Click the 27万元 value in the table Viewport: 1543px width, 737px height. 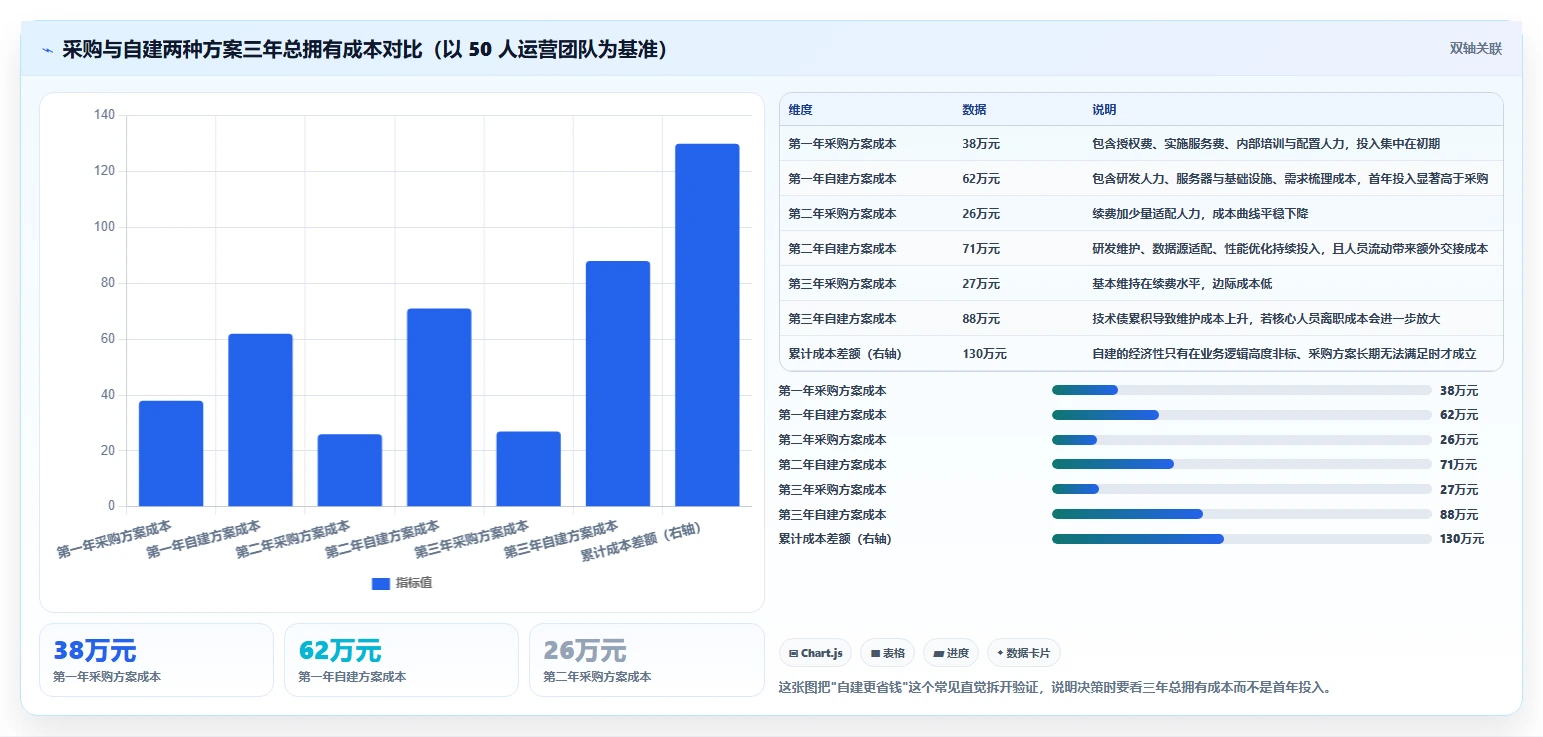981,284
